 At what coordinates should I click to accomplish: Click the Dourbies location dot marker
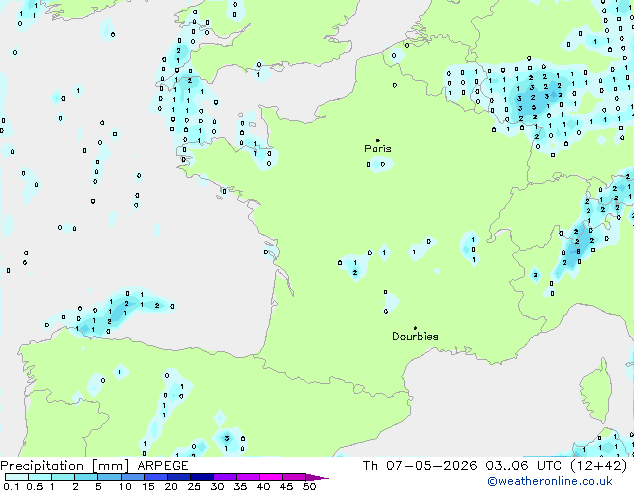415,328
